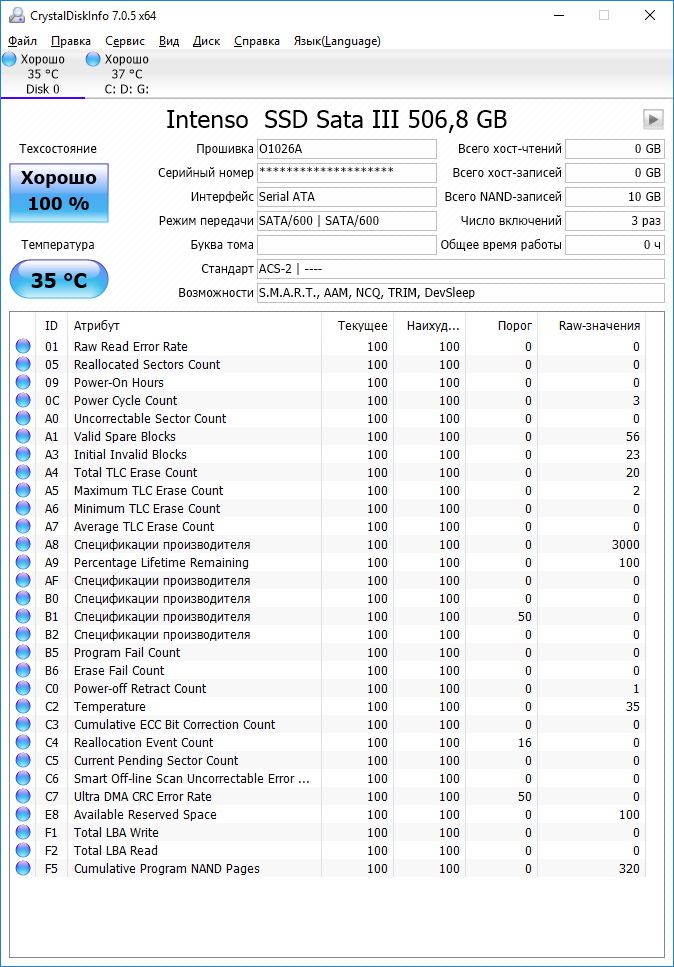The width and height of the screenshot is (674, 967).
Task: Click status icon for Maximum TLC Erase Count
Action: (23, 490)
